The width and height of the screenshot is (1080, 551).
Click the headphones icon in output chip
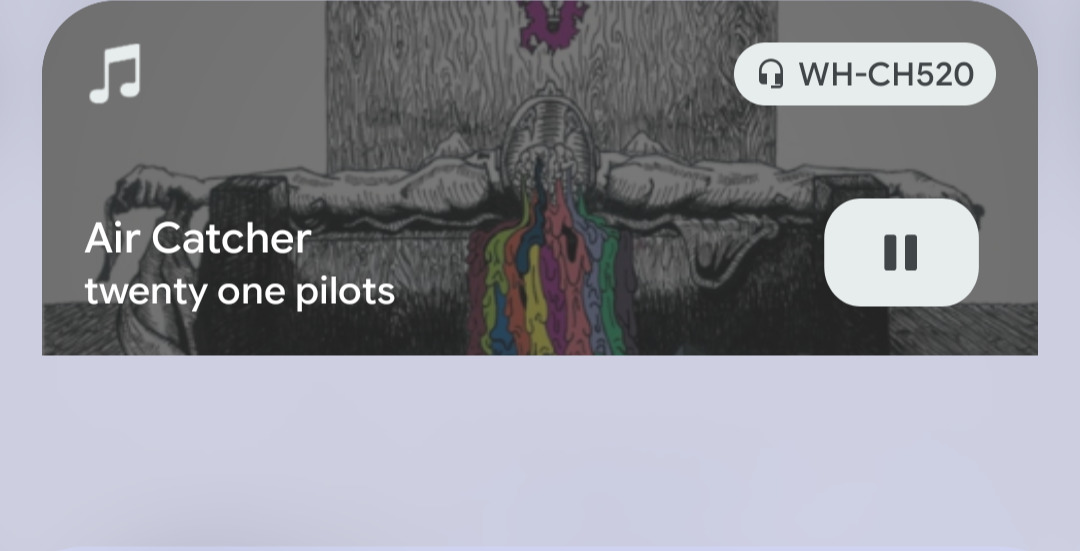click(771, 74)
